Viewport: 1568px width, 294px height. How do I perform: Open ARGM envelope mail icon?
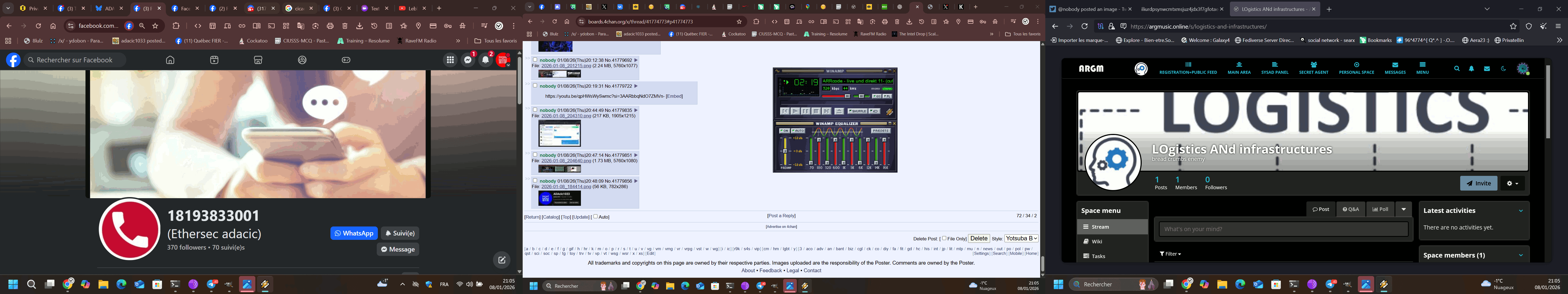point(1487,69)
